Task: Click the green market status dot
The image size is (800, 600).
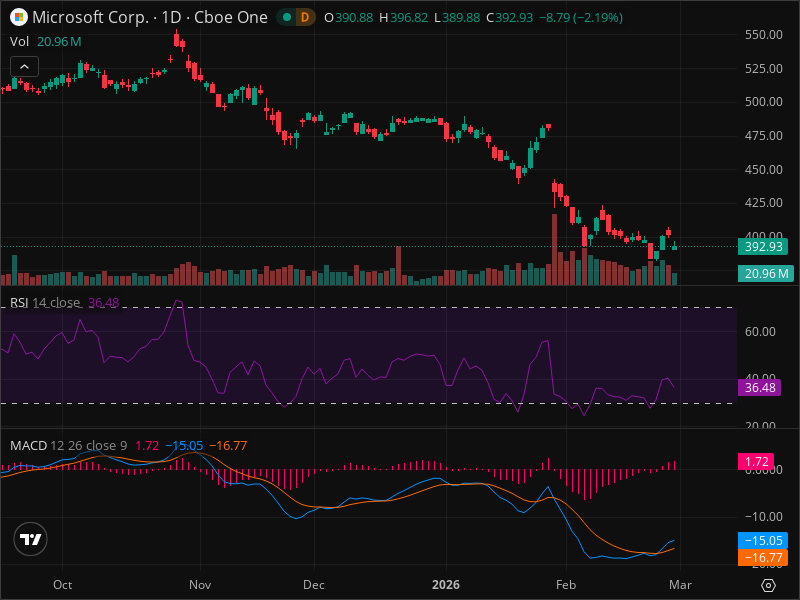Action: pyautogui.click(x=287, y=17)
